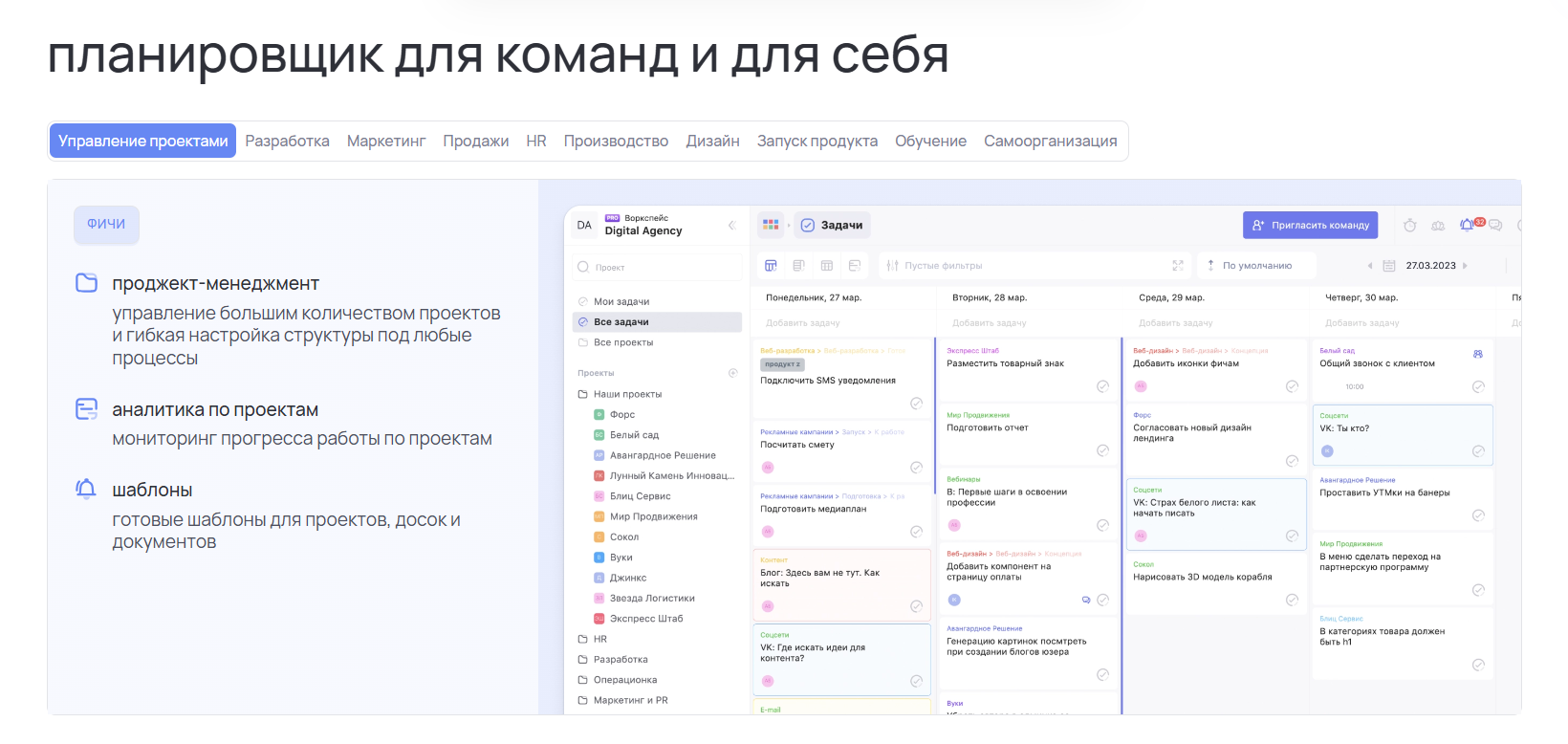The image size is (1568, 744).
Task: Select the 'Самоорганизация' tab
Action: pyautogui.click(x=1050, y=141)
